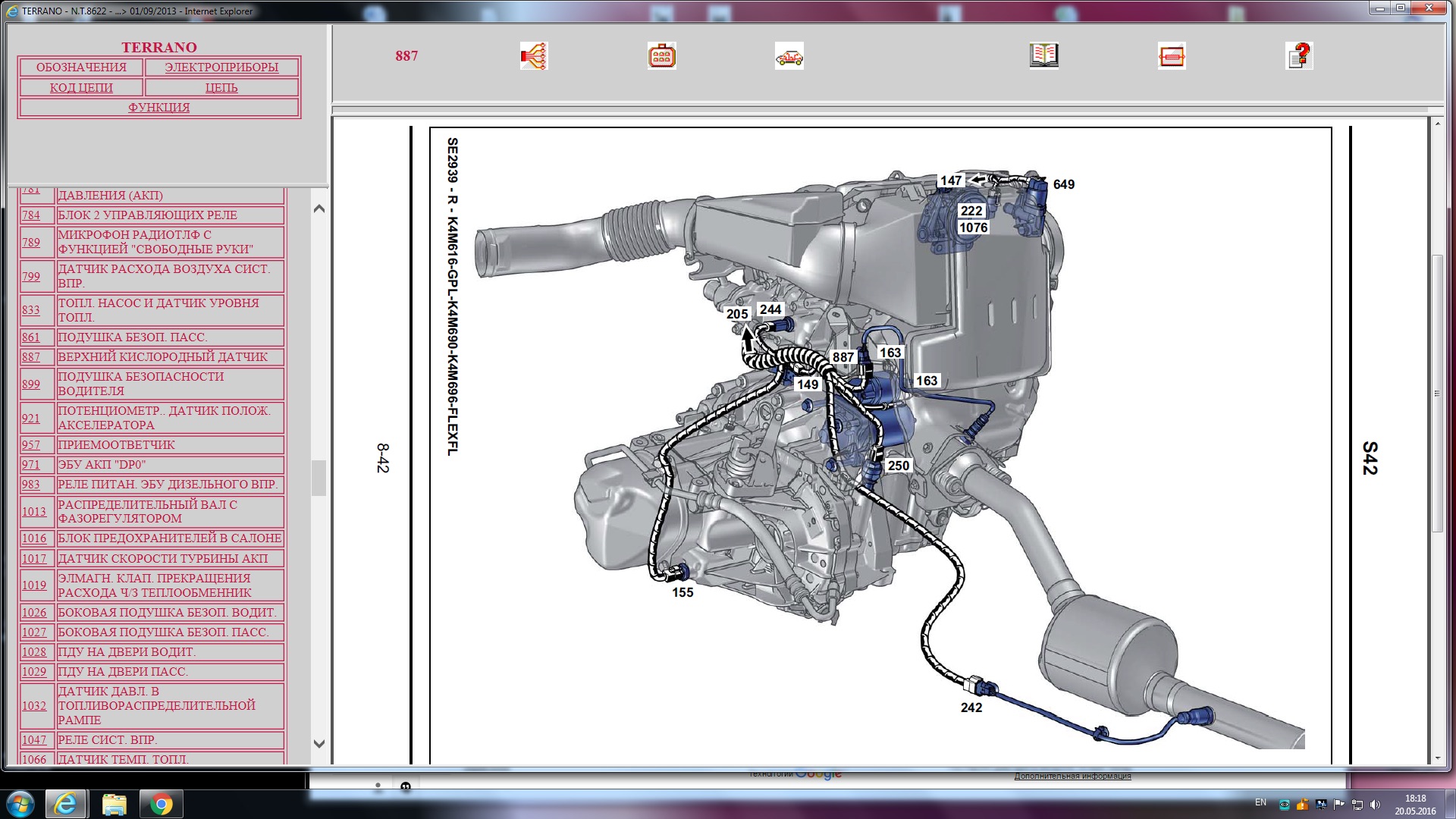Viewport: 1456px width, 819px height.
Task: Click the component list scrollbar thumb
Action: (319, 478)
